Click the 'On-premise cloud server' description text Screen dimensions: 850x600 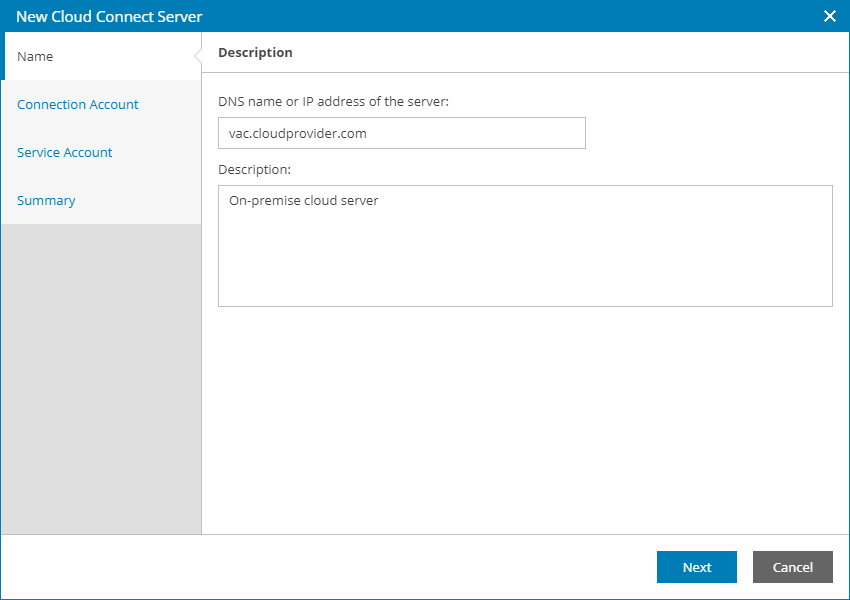pyautogui.click(x=304, y=201)
